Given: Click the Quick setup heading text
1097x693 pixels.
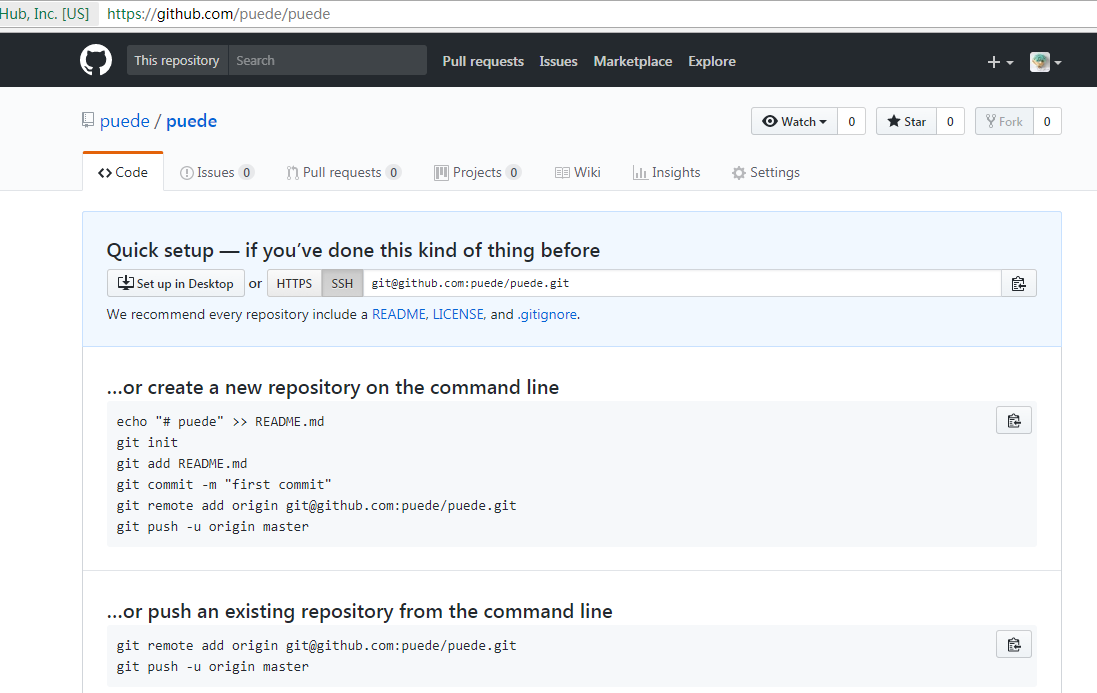Looking at the screenshot, I should coord(353,250).
